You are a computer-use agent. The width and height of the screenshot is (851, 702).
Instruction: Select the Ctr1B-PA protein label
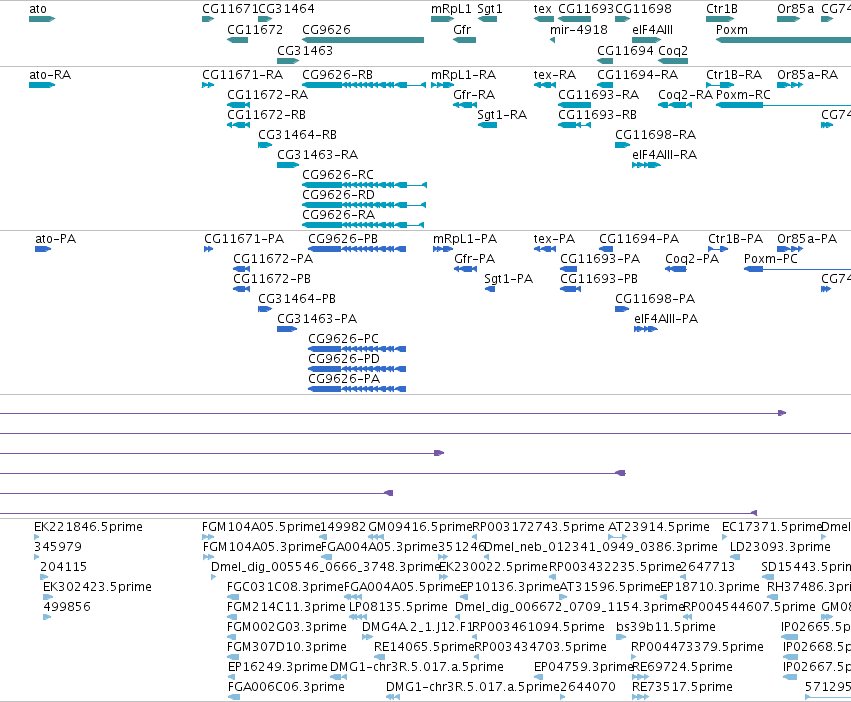[735, 238]
